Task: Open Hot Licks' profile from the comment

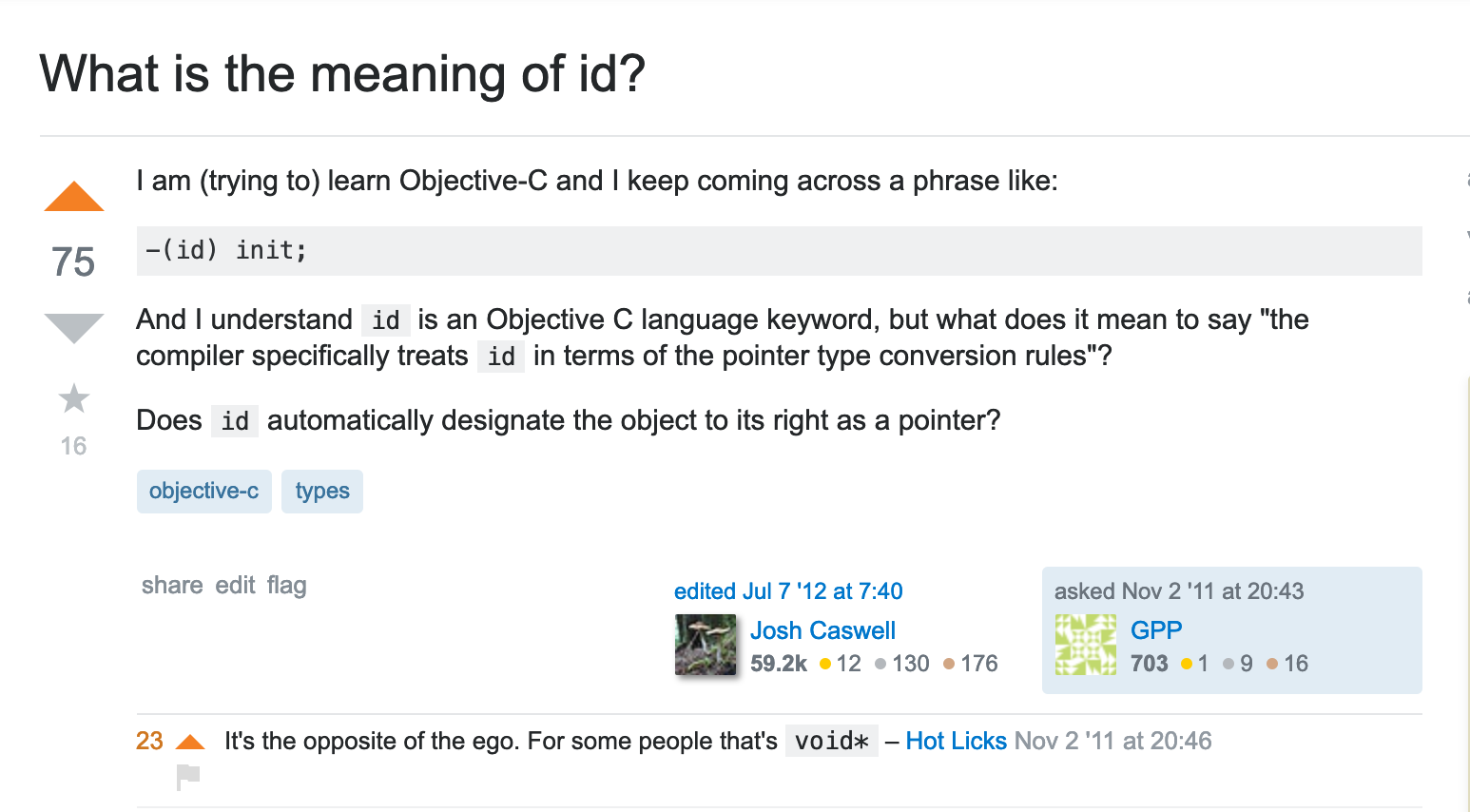Action: point(956,741)
